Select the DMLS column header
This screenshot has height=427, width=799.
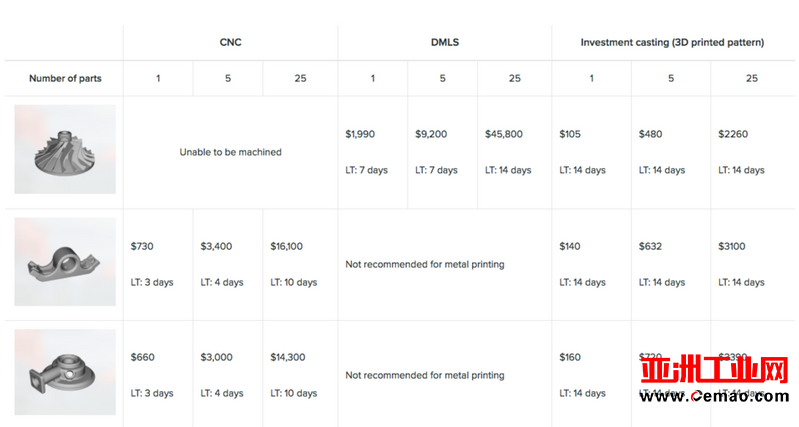[x=445, y=42]
